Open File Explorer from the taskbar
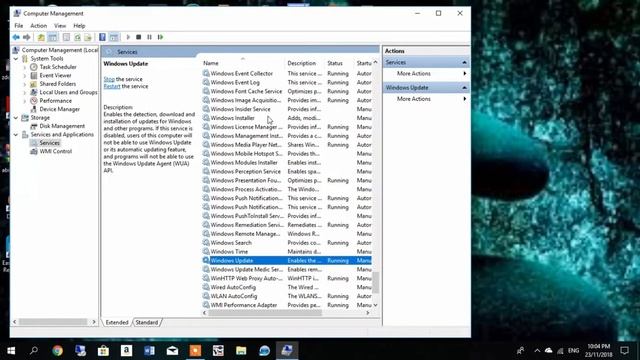Viewport: 640px width, 360px height. coord(241,351)
